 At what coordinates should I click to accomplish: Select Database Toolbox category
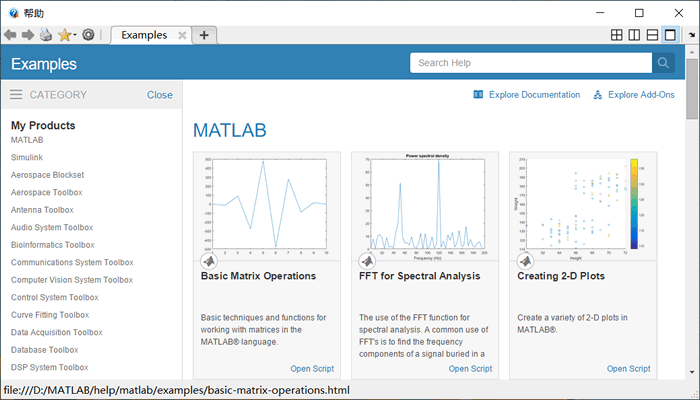[45, 350]
